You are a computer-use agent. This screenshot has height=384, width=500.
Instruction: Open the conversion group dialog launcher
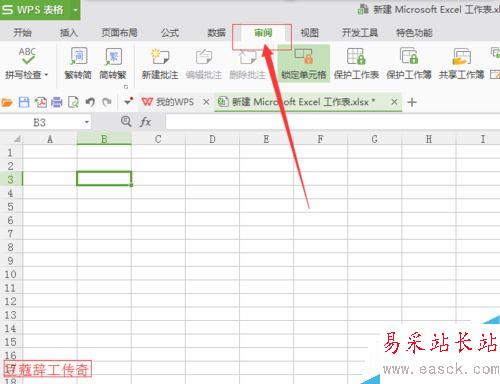[126, 87]
